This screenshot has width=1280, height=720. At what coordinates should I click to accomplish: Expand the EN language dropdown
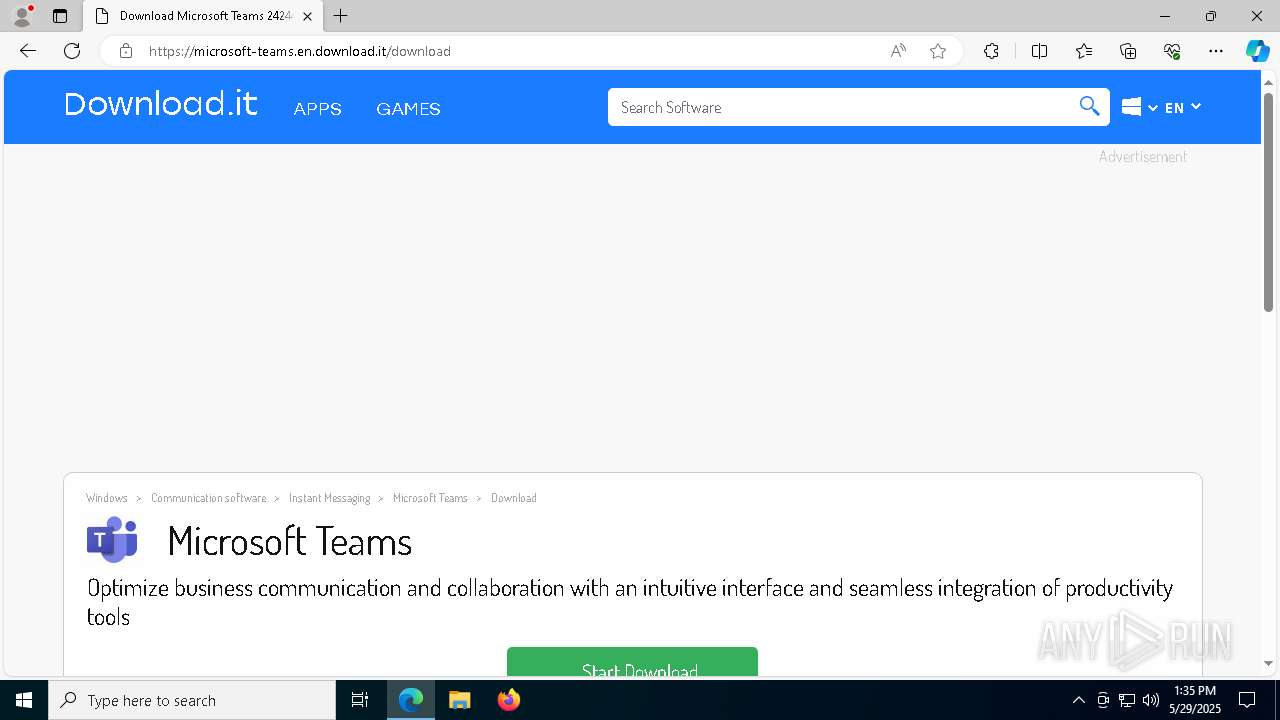point(1183,107)
